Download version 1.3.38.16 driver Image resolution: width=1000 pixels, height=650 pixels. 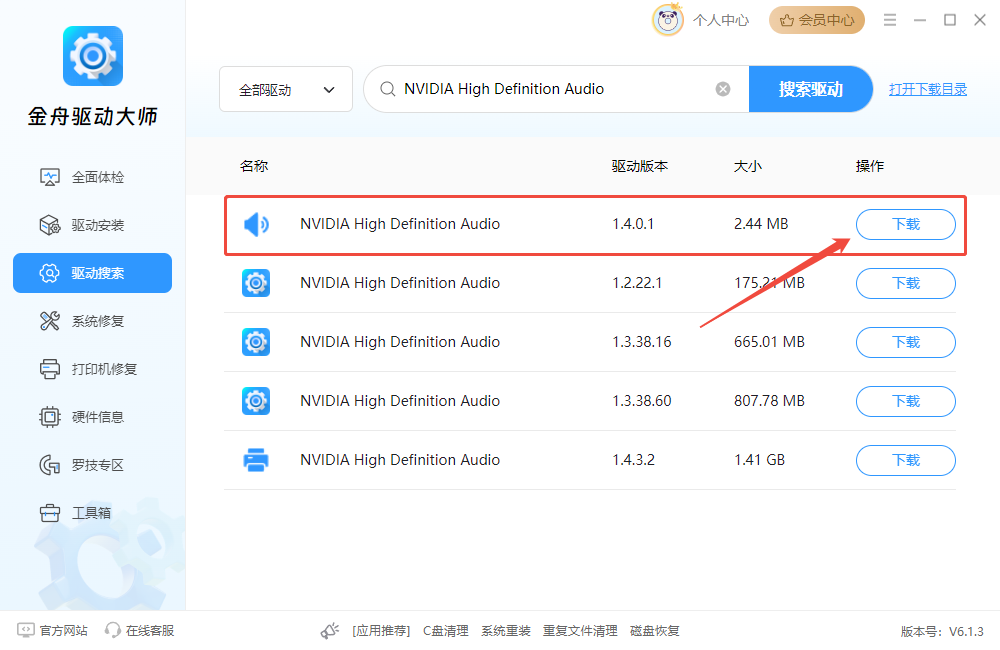point(906,343)
